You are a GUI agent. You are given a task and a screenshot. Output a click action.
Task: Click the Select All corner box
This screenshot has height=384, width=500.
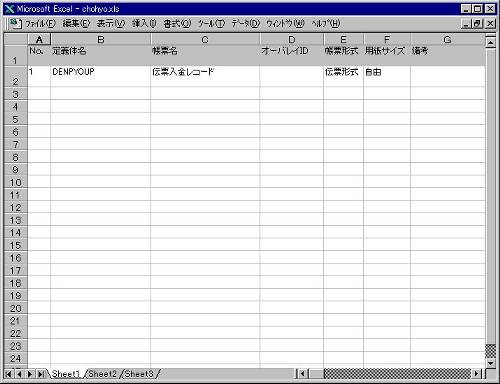click(16, 40)
